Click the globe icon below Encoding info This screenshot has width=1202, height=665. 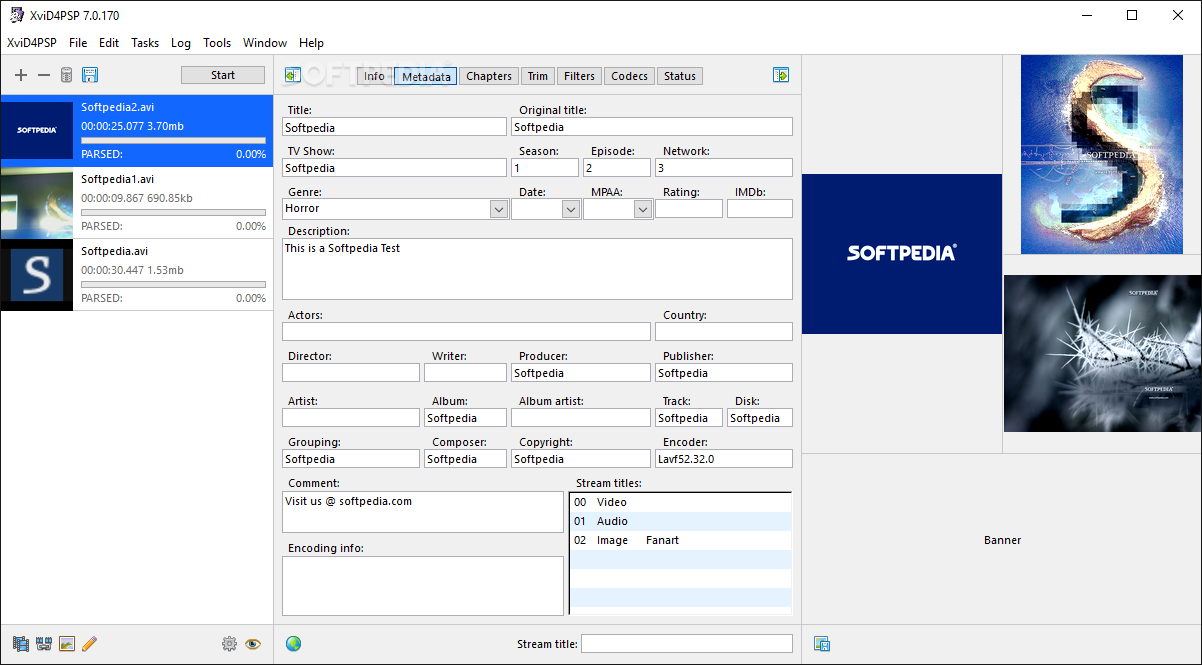point(293,644)
